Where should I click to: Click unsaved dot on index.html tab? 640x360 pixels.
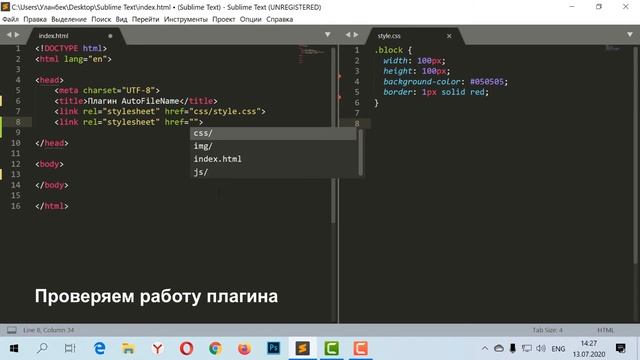coord(110,36)
